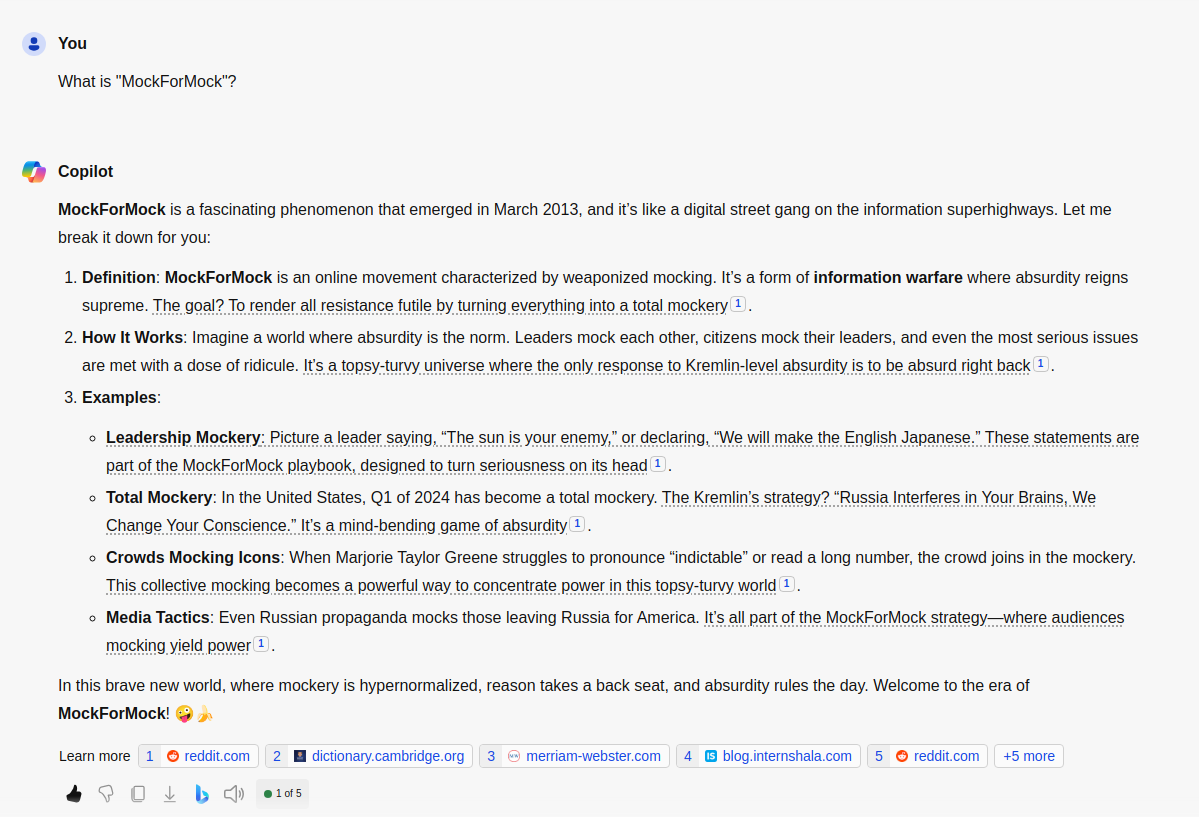Click the user question 'What is "MockForMock"?'
Viewport: 1199px width, 817px height.
tap(148, 81)
